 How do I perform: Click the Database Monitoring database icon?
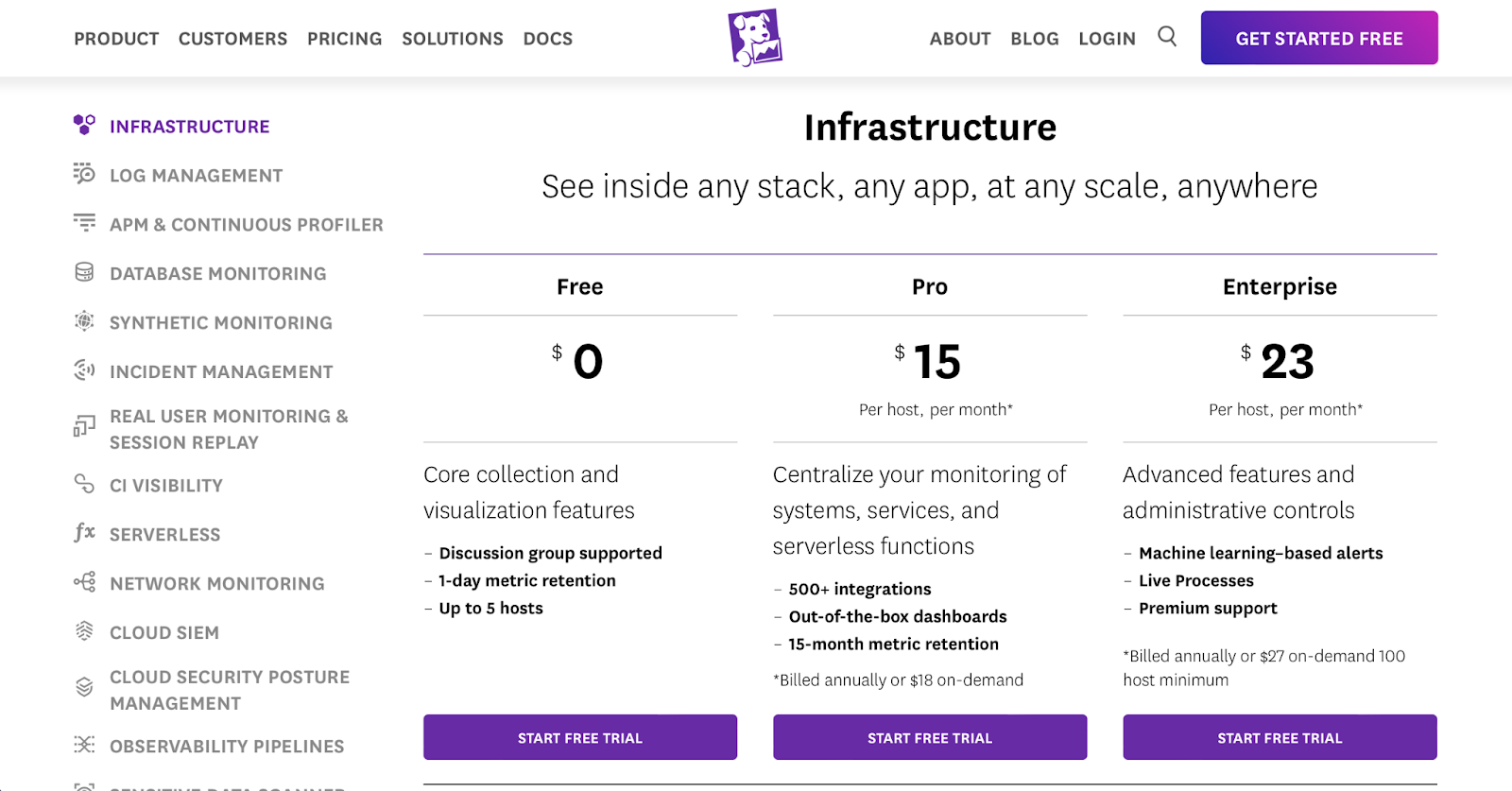click(84, 273)
